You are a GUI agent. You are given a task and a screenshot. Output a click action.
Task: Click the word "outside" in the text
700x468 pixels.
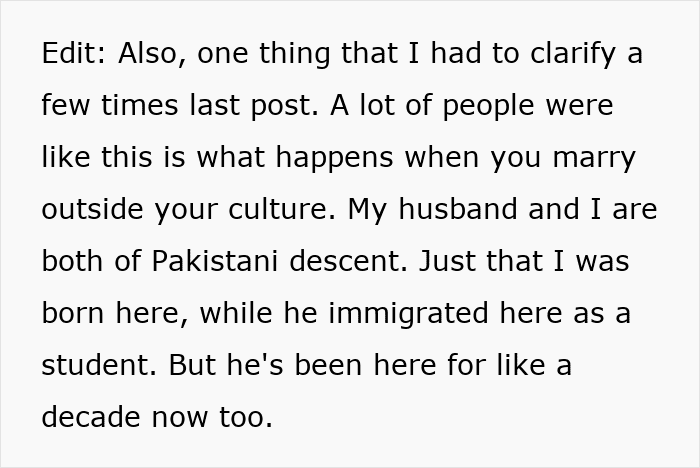[x=87, y=210]
